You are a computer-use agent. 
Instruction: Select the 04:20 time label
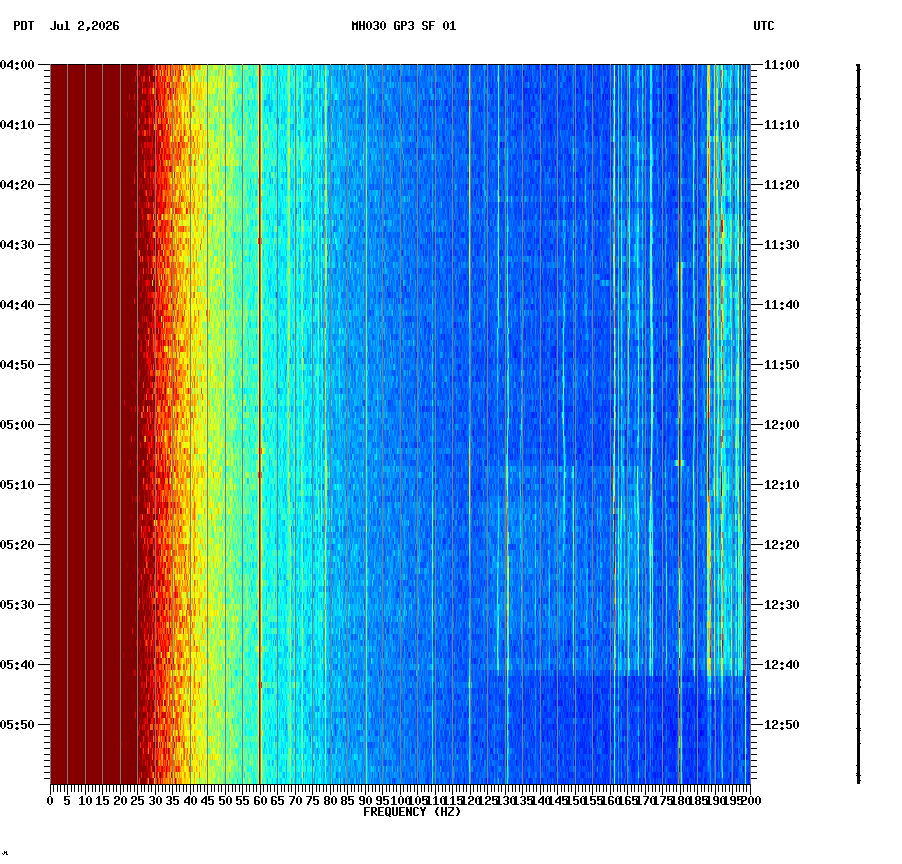tap(17, 185)
